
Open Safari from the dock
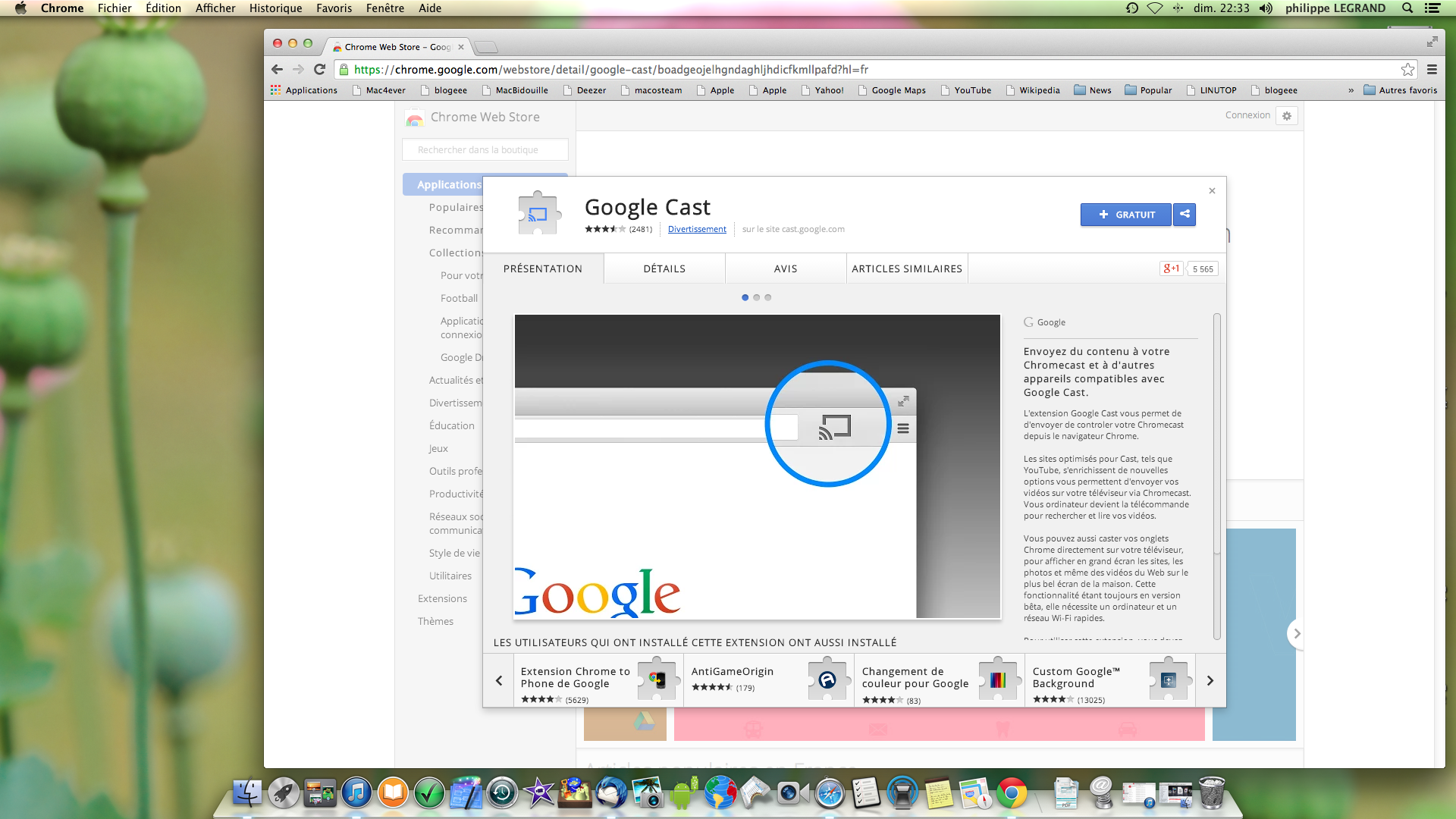[830, 793]
